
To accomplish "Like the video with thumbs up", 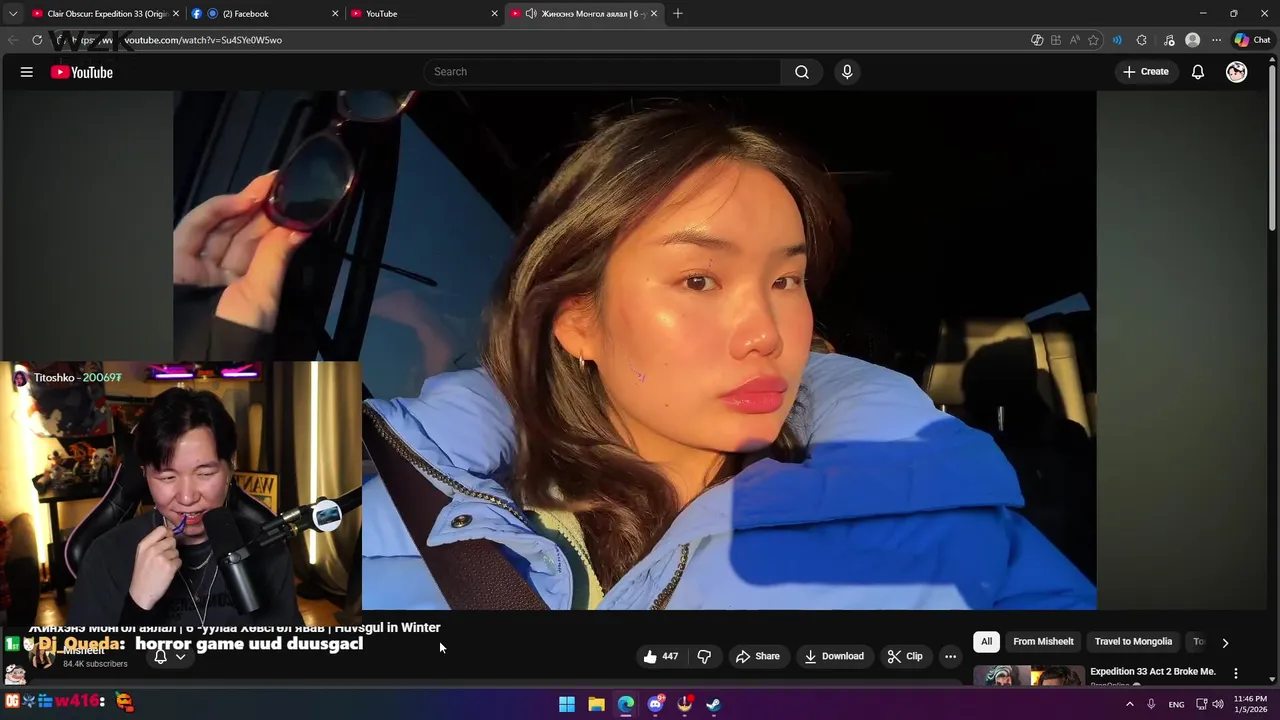I will click(661, 656).
